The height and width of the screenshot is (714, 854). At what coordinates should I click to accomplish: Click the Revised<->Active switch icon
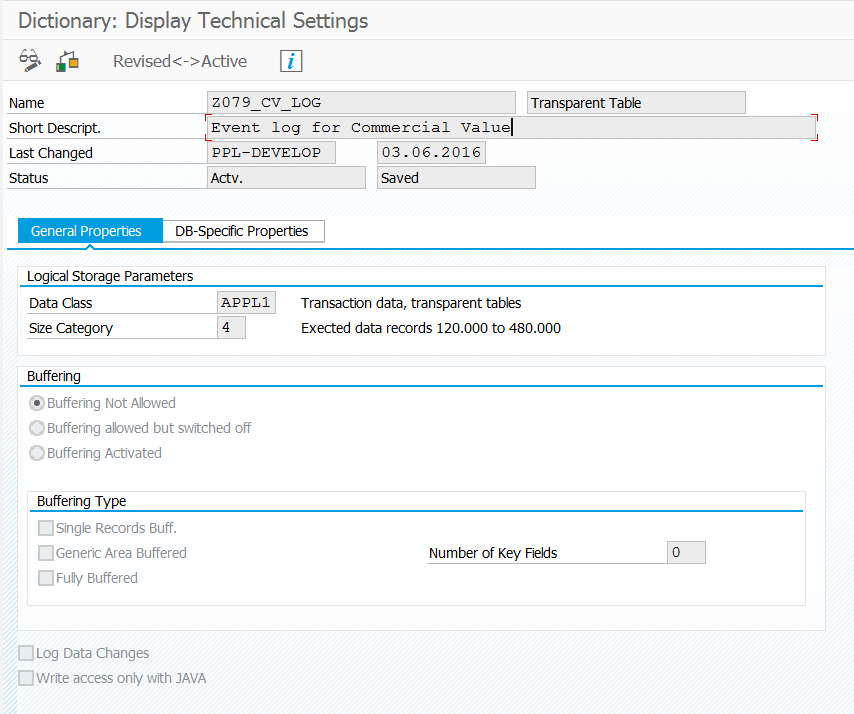click(66, 60)
